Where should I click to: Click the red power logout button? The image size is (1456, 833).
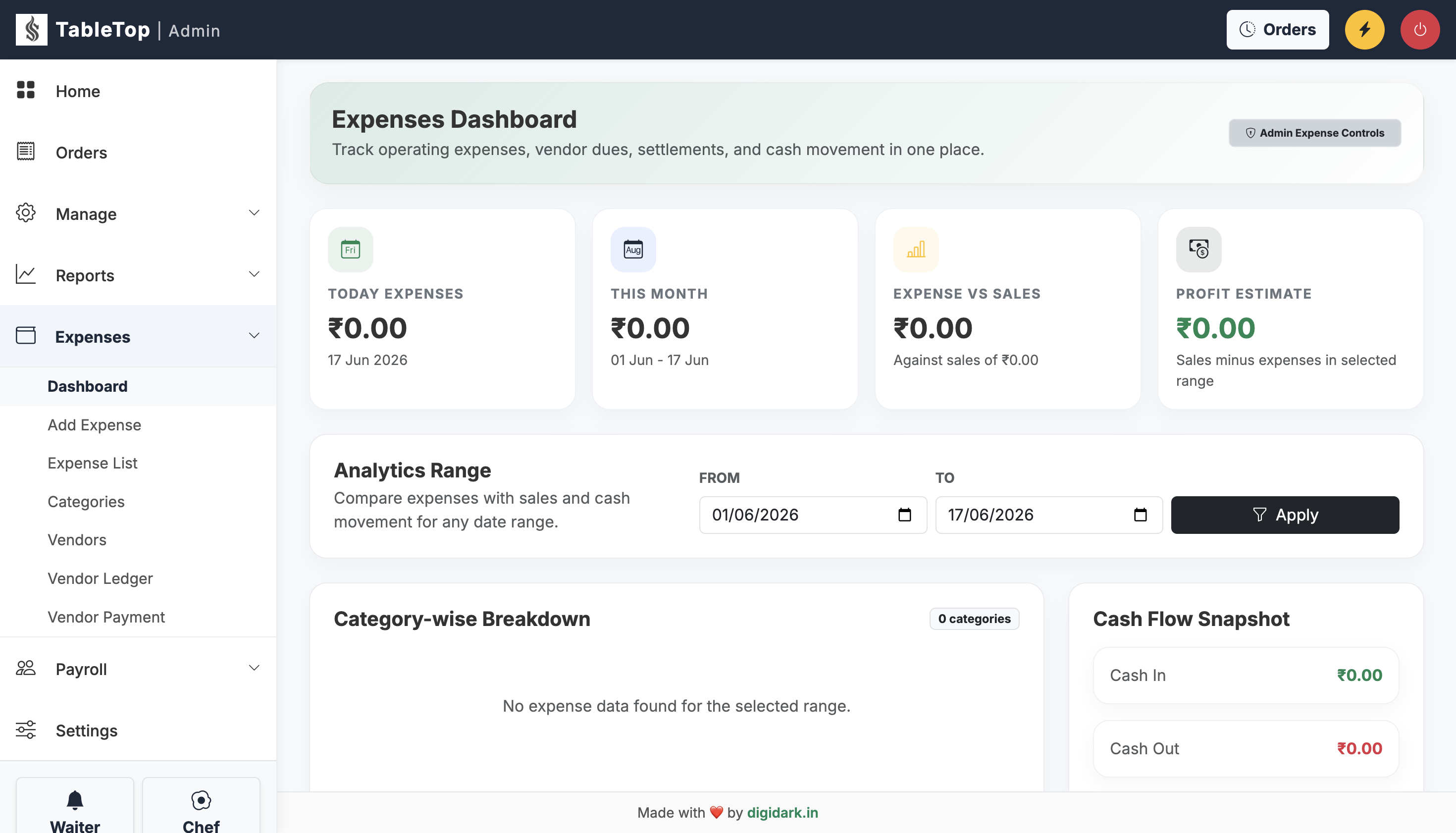click(1420, 30)
